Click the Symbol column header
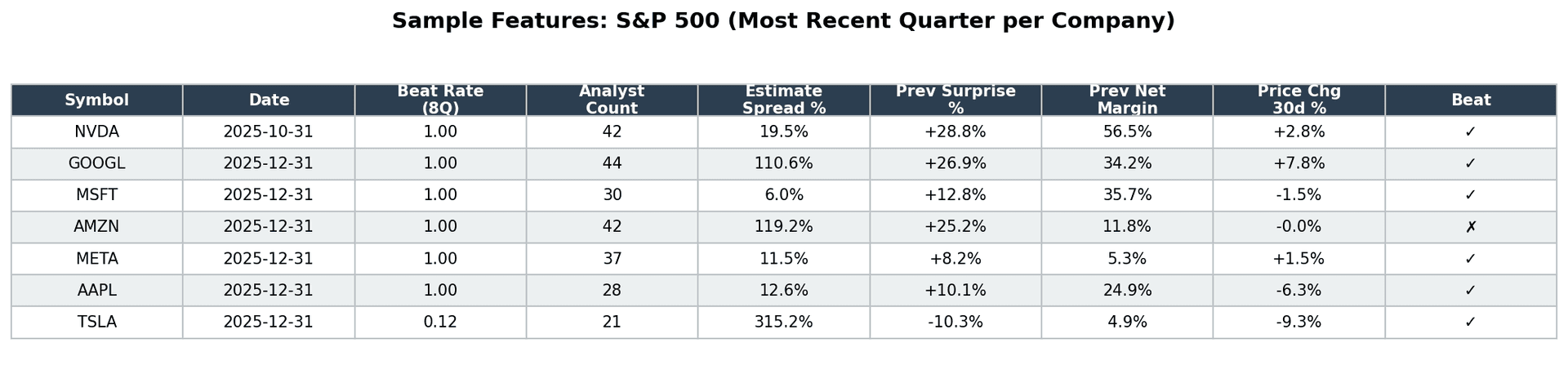The width and height of the screenshot is (1568, 383). point(96,100)
